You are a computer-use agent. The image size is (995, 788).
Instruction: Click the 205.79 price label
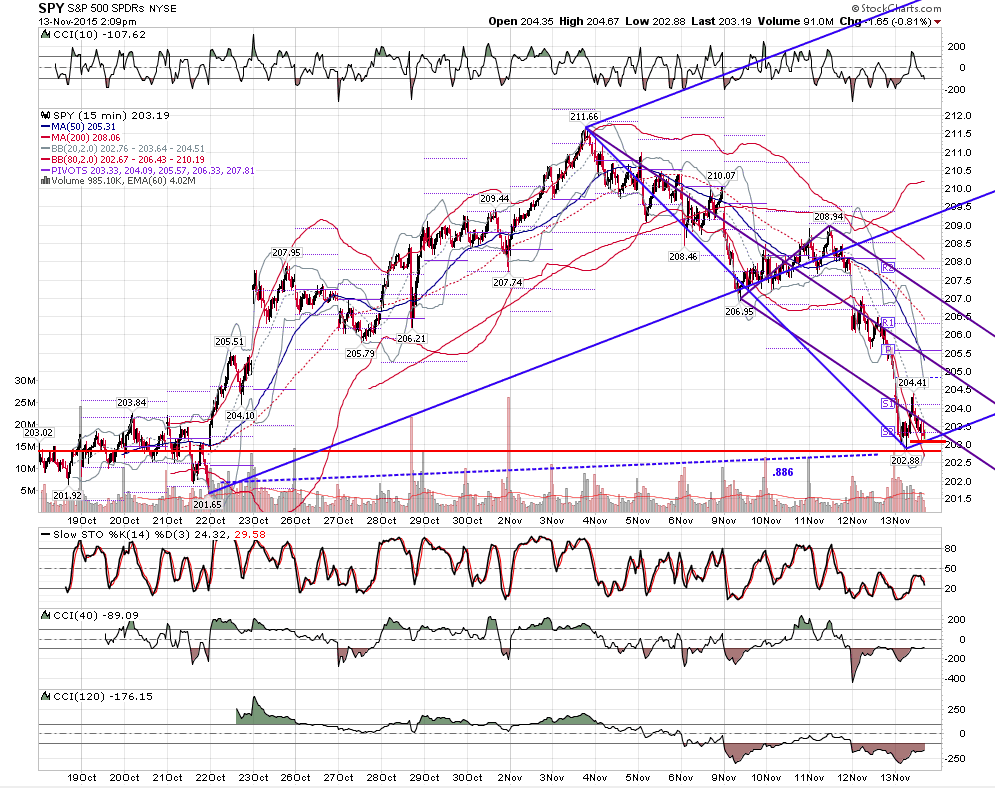[360, 353]
